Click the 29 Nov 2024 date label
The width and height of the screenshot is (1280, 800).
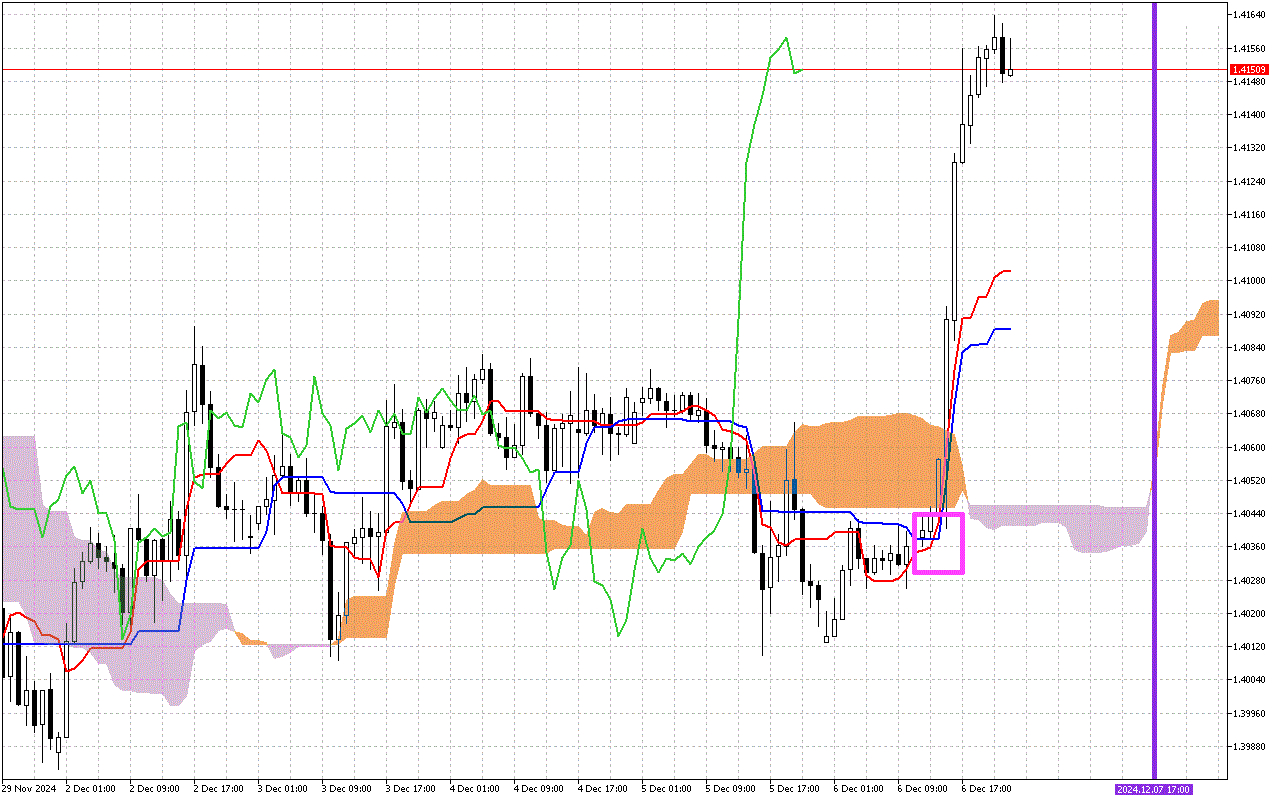27,789
